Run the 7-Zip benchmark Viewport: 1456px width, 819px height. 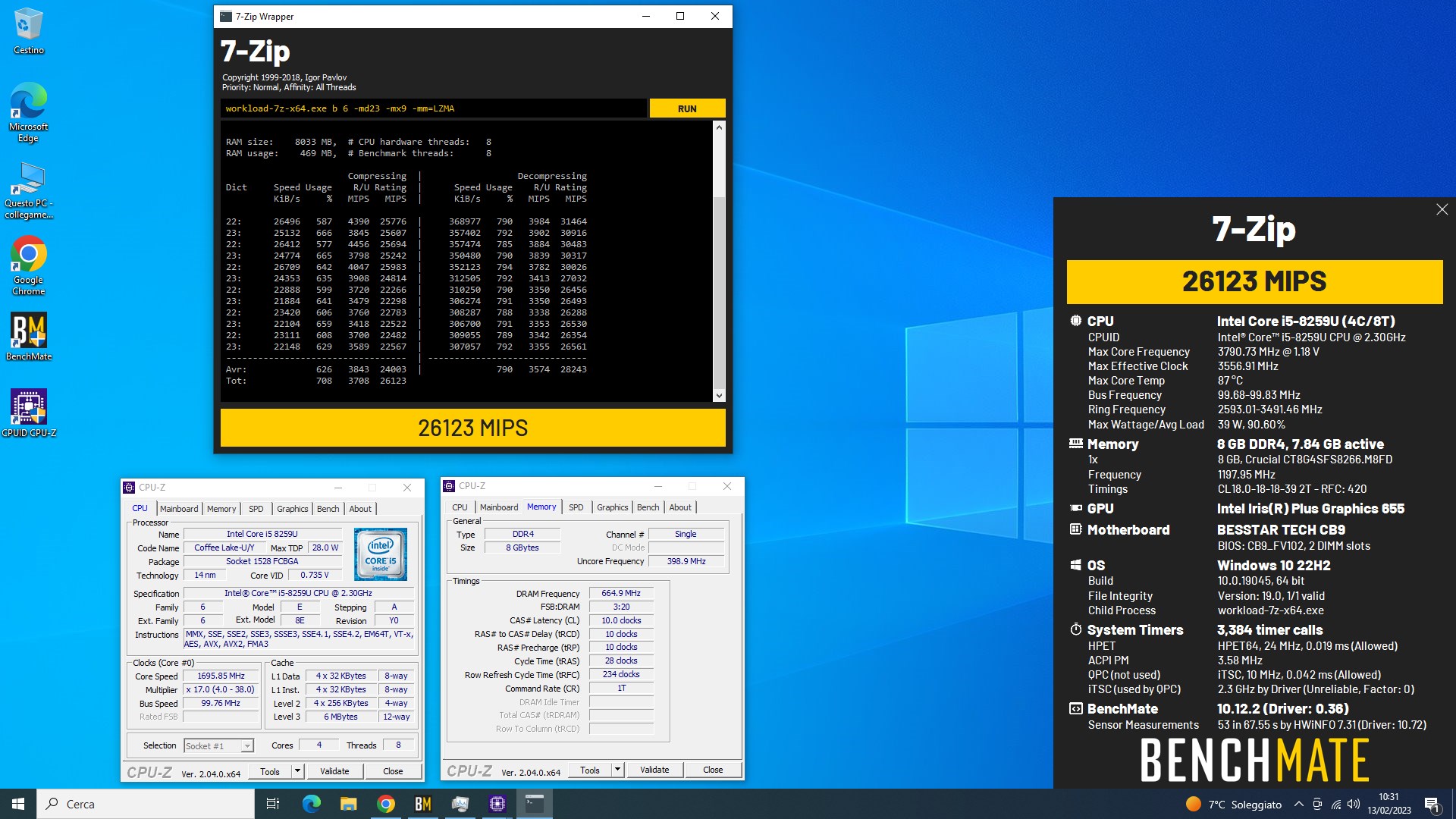(687, 108)
